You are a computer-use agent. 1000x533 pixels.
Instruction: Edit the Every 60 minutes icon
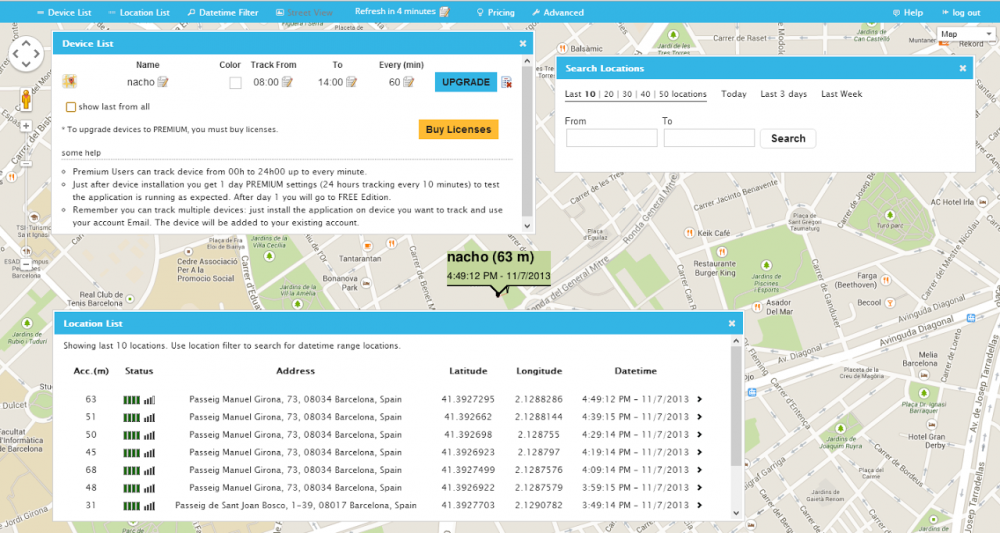click(x=409, y=82)
